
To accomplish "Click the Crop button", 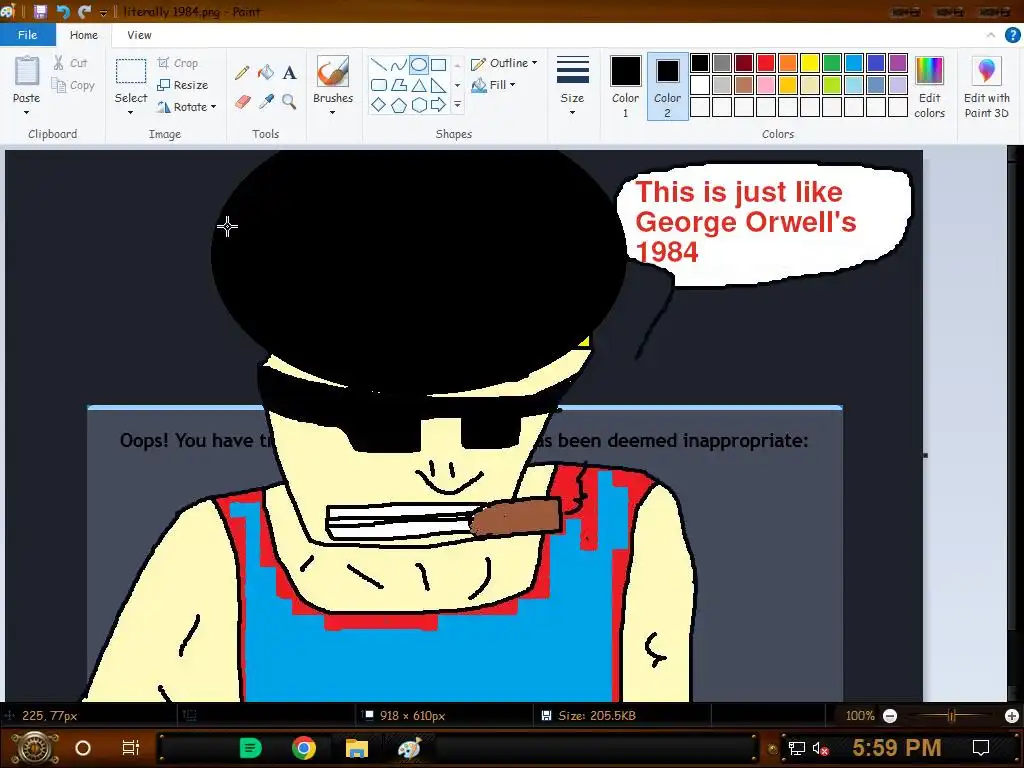I will tap(178, 63).
